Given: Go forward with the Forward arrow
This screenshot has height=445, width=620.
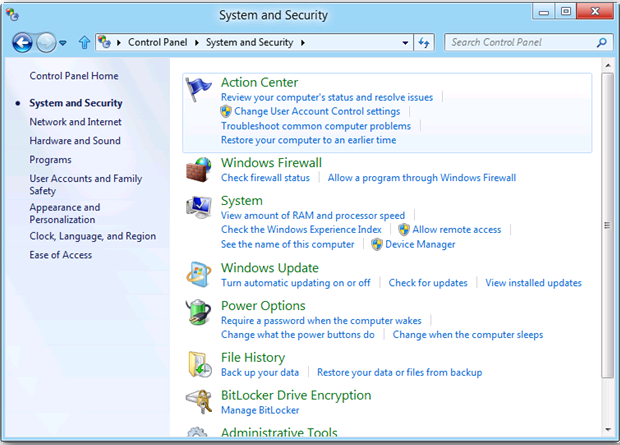Looking at the screenshot, I should [x=46, y=42].
